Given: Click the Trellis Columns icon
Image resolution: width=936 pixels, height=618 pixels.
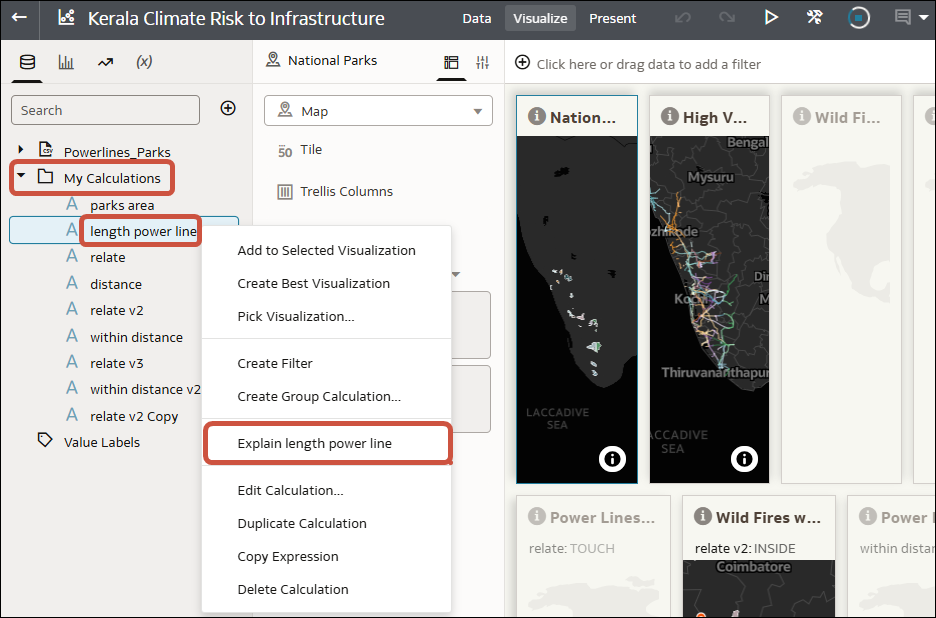Looking at the screenshot, I should click(x=285, y=192).
